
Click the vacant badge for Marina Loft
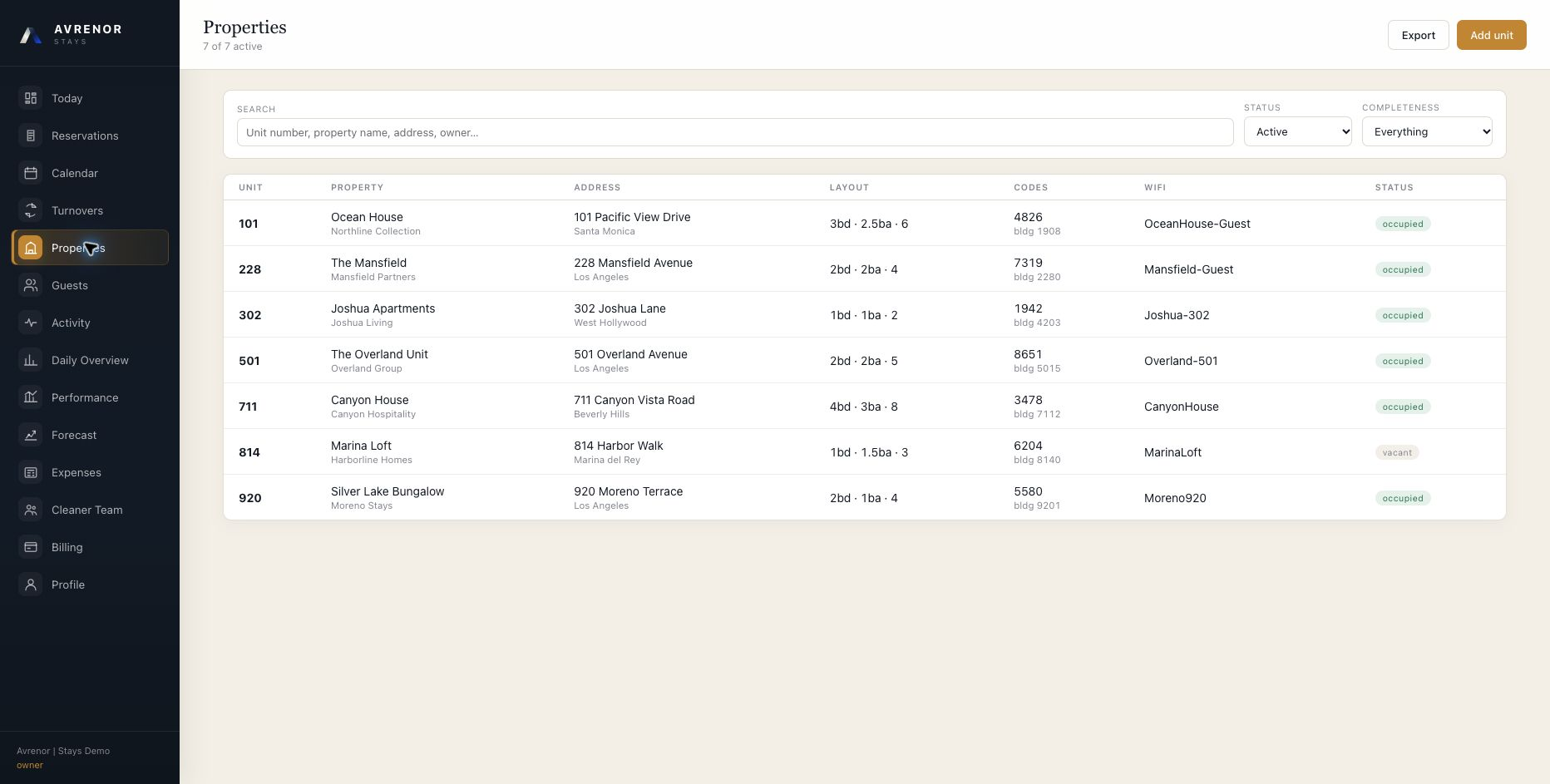tap(1397, 452)
